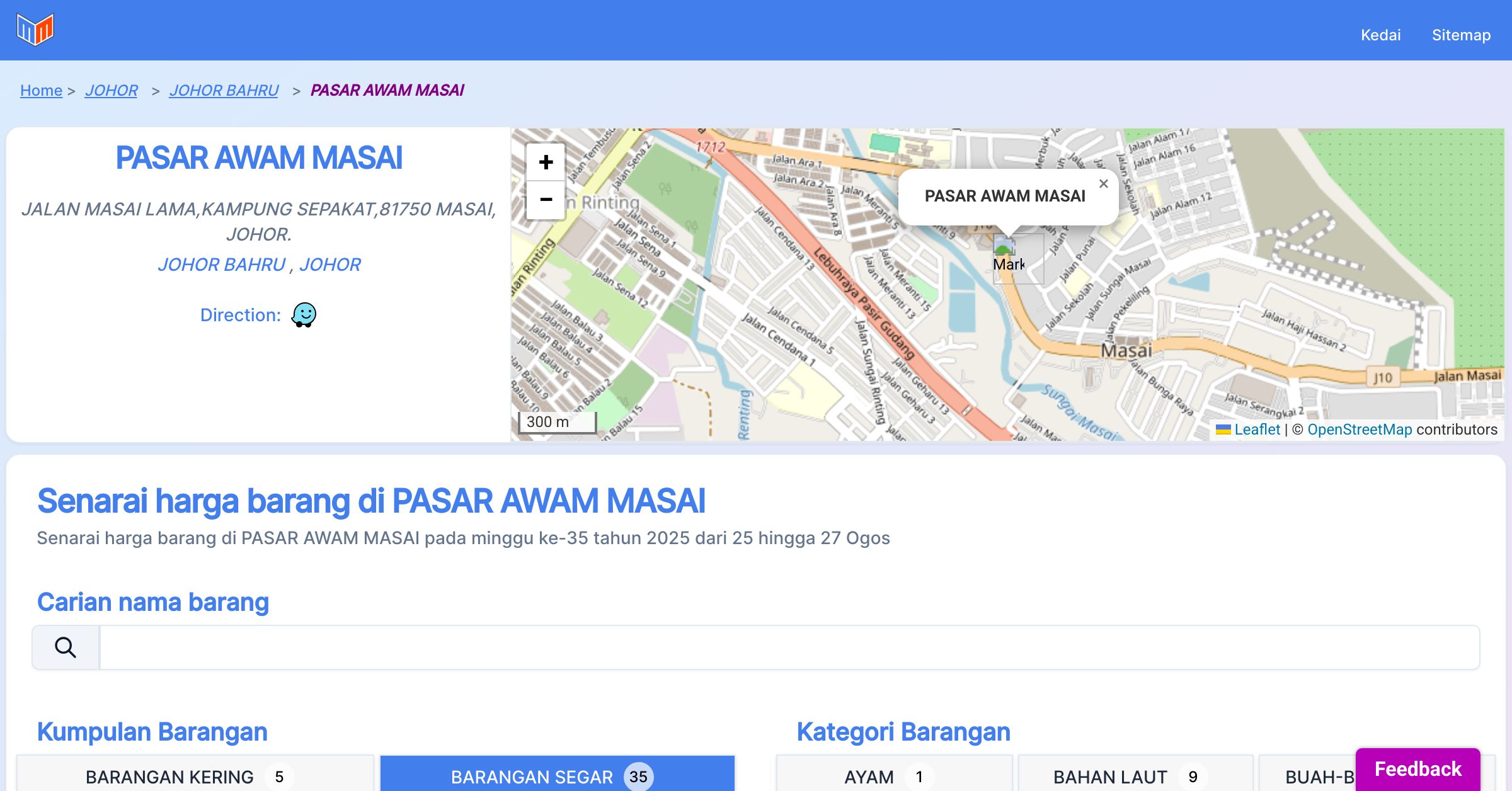Zoom out on the map
1512x791 pixels.
546,200
